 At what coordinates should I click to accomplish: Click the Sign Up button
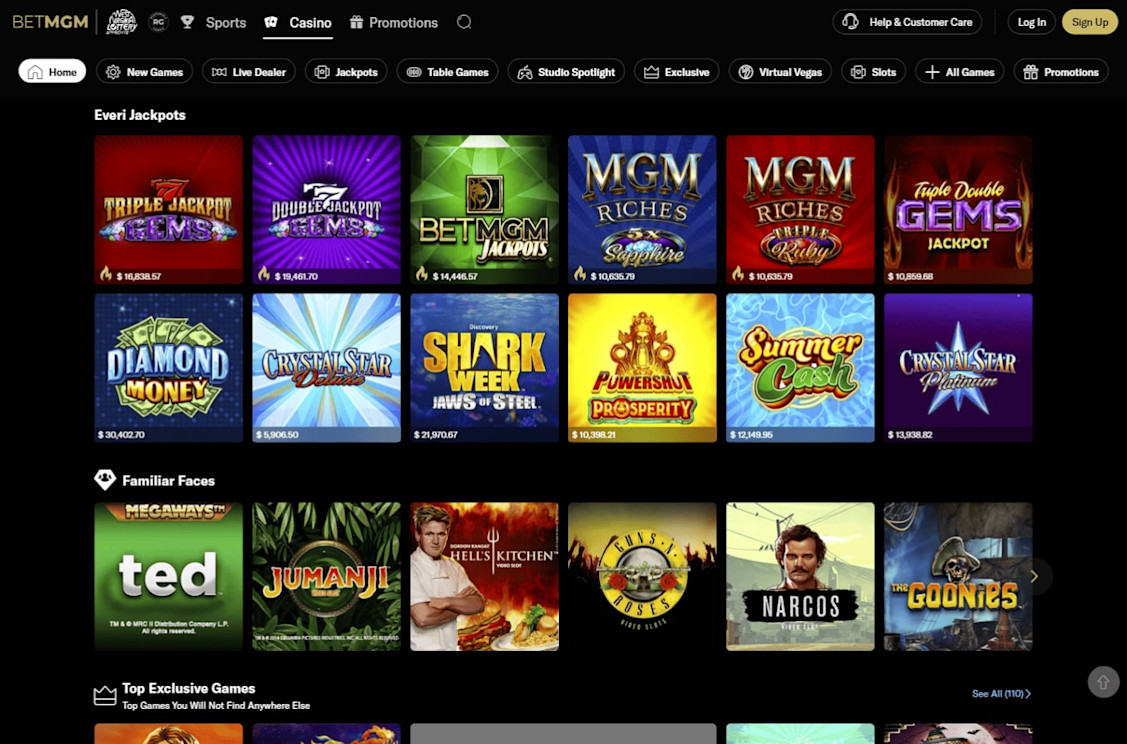point(1090,22)
